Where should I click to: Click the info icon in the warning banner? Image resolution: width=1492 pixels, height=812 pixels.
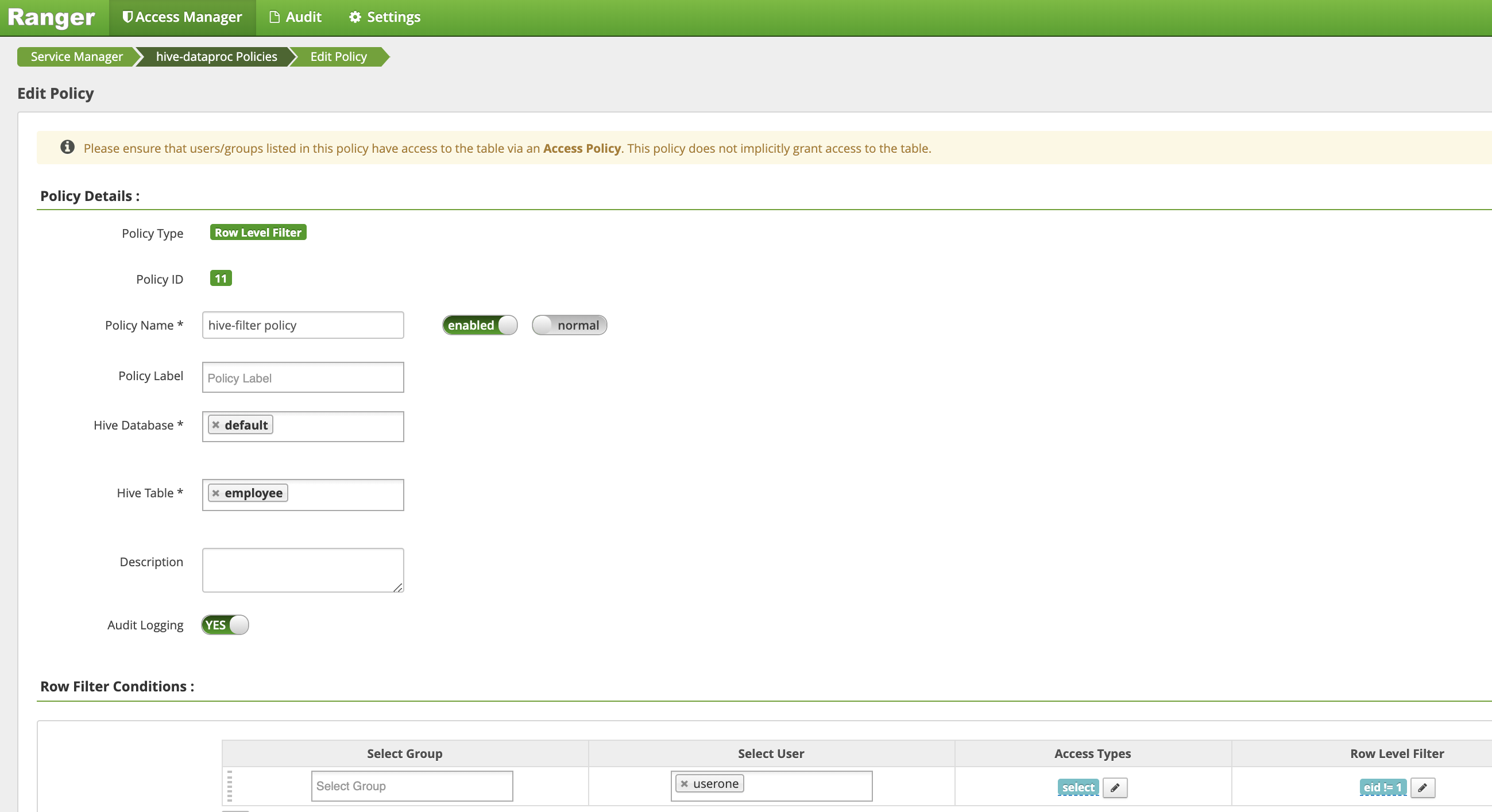[67, 147]
